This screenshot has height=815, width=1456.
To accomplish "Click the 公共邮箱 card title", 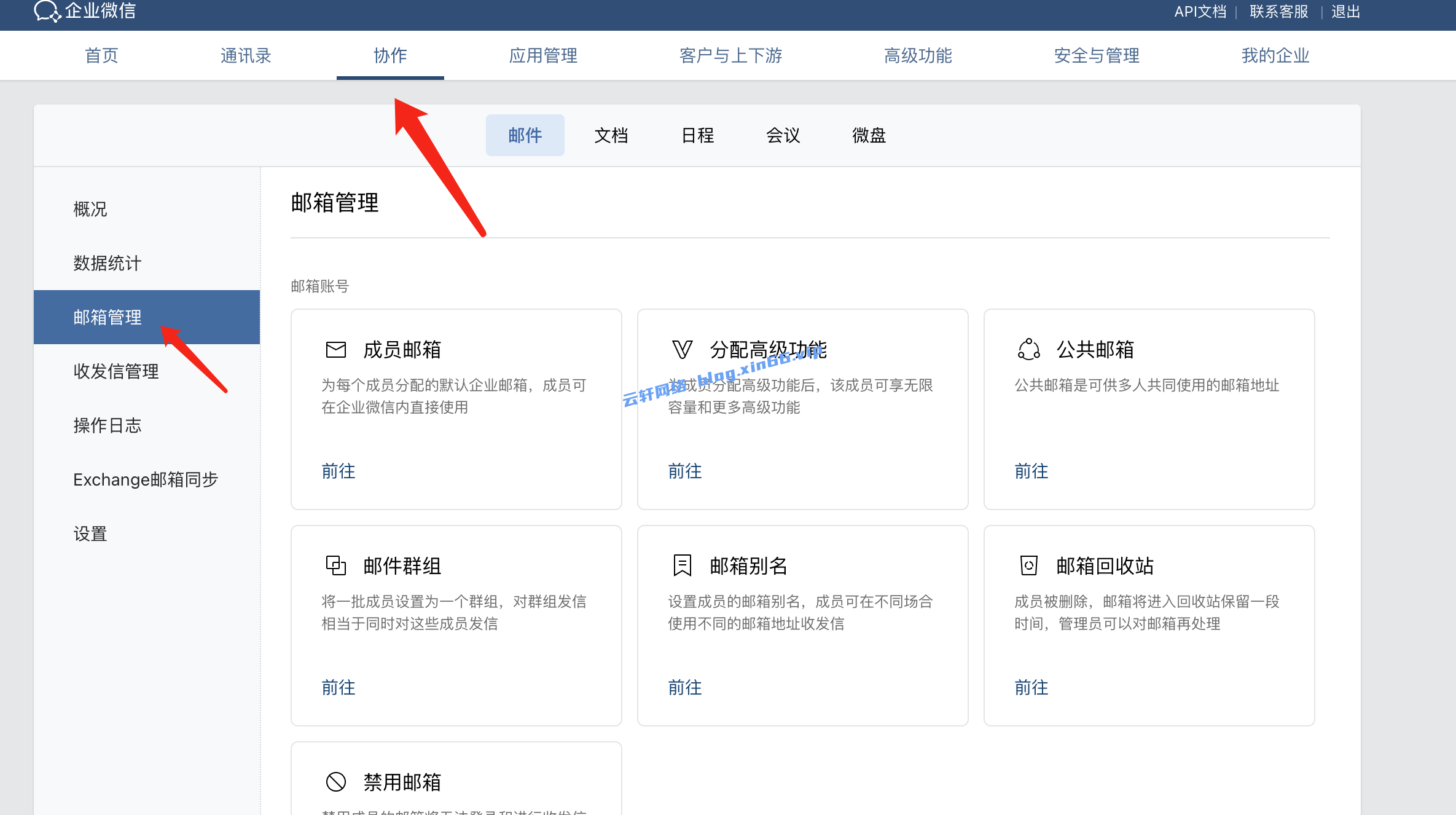I will [x=1095, y=350].
